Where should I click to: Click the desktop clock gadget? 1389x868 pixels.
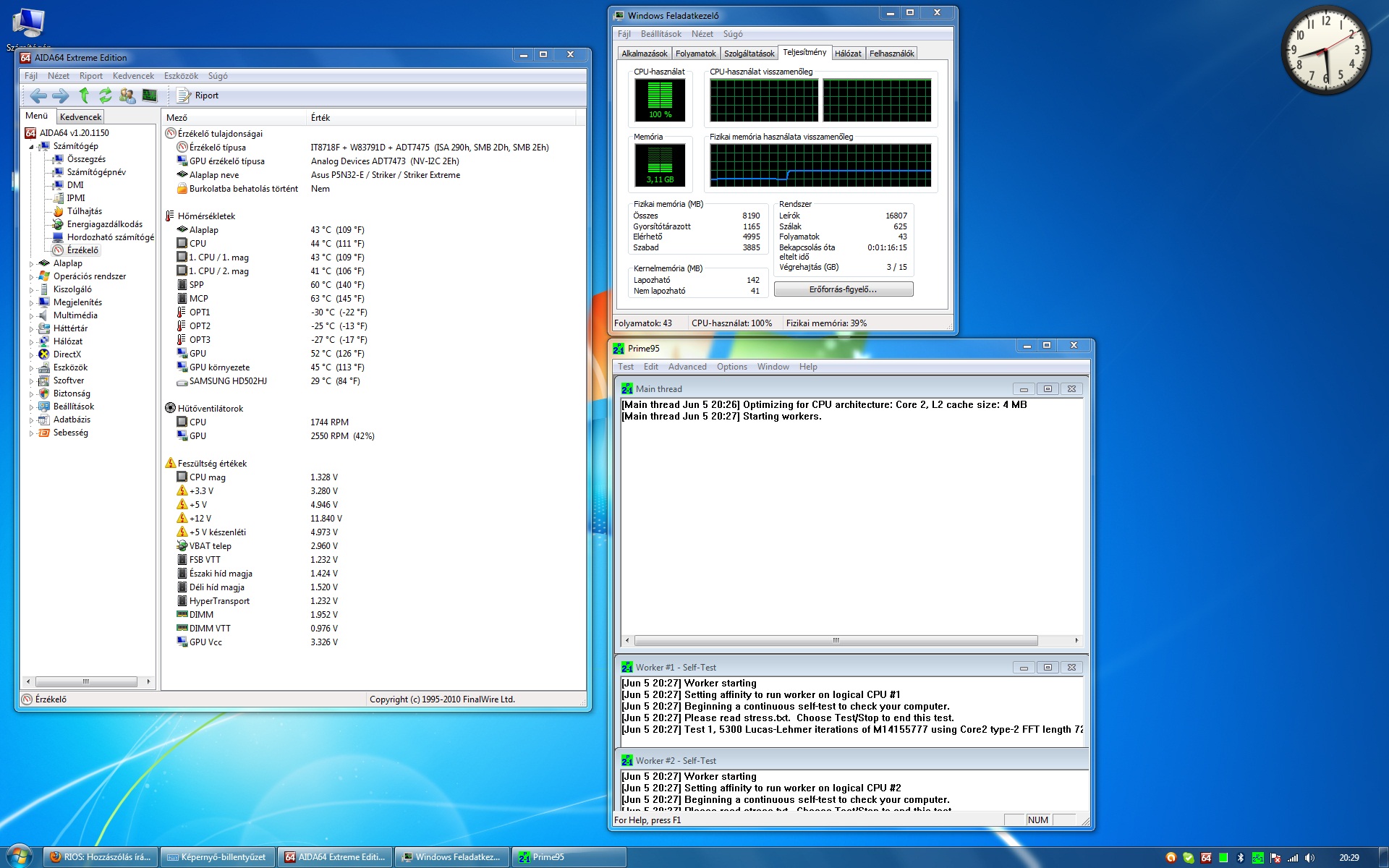coord(1325,51)
